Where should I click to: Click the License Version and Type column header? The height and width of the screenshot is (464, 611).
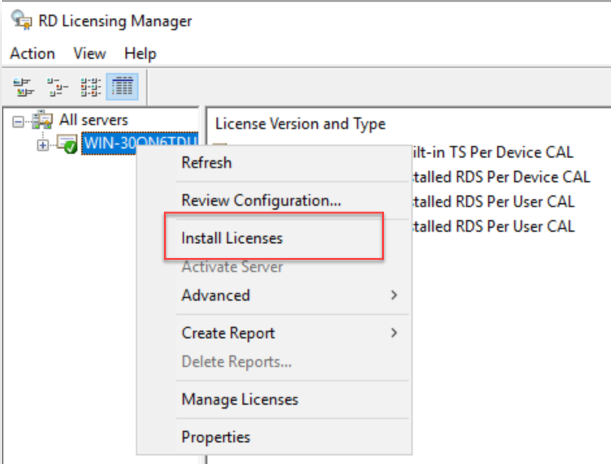click(300, 124)
